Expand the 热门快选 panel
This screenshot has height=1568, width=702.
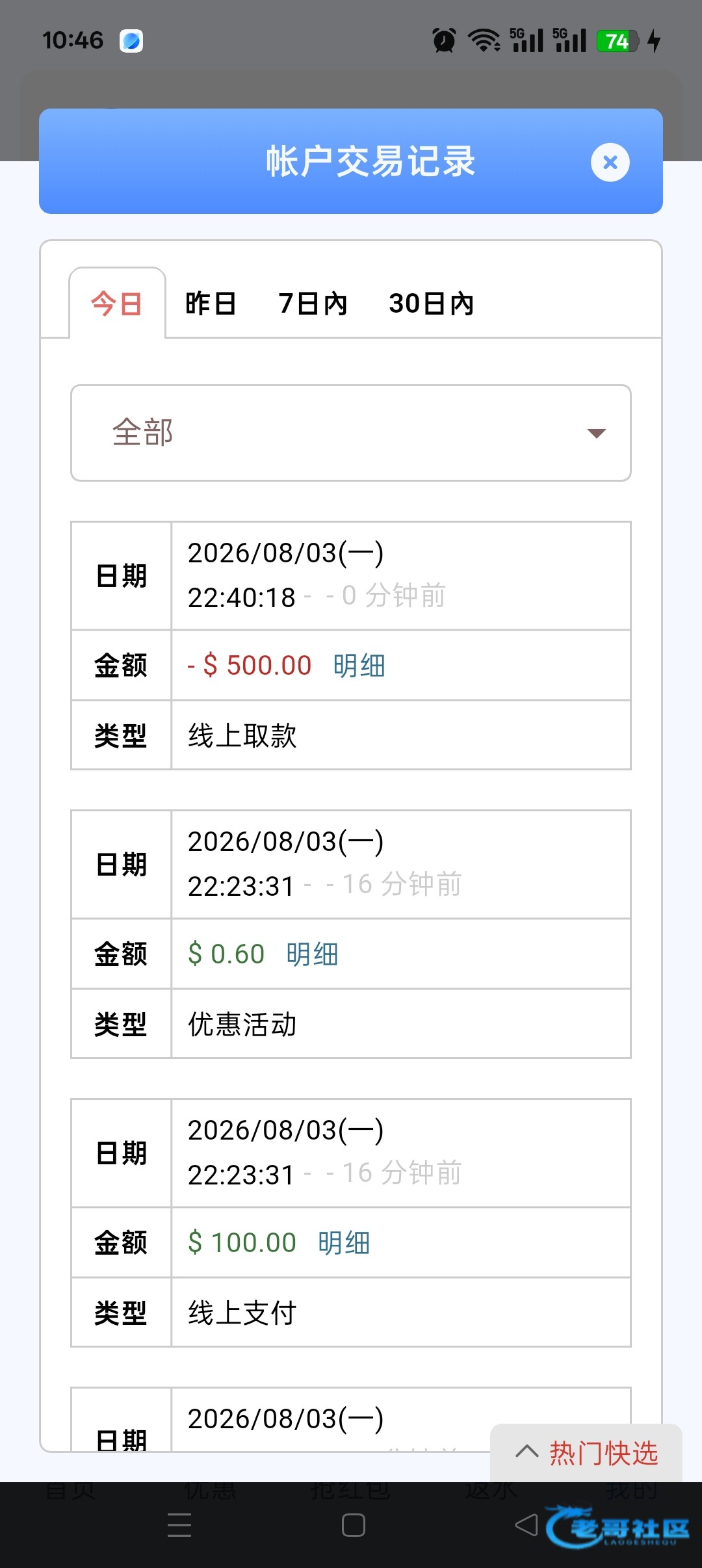click(586, 1453)
